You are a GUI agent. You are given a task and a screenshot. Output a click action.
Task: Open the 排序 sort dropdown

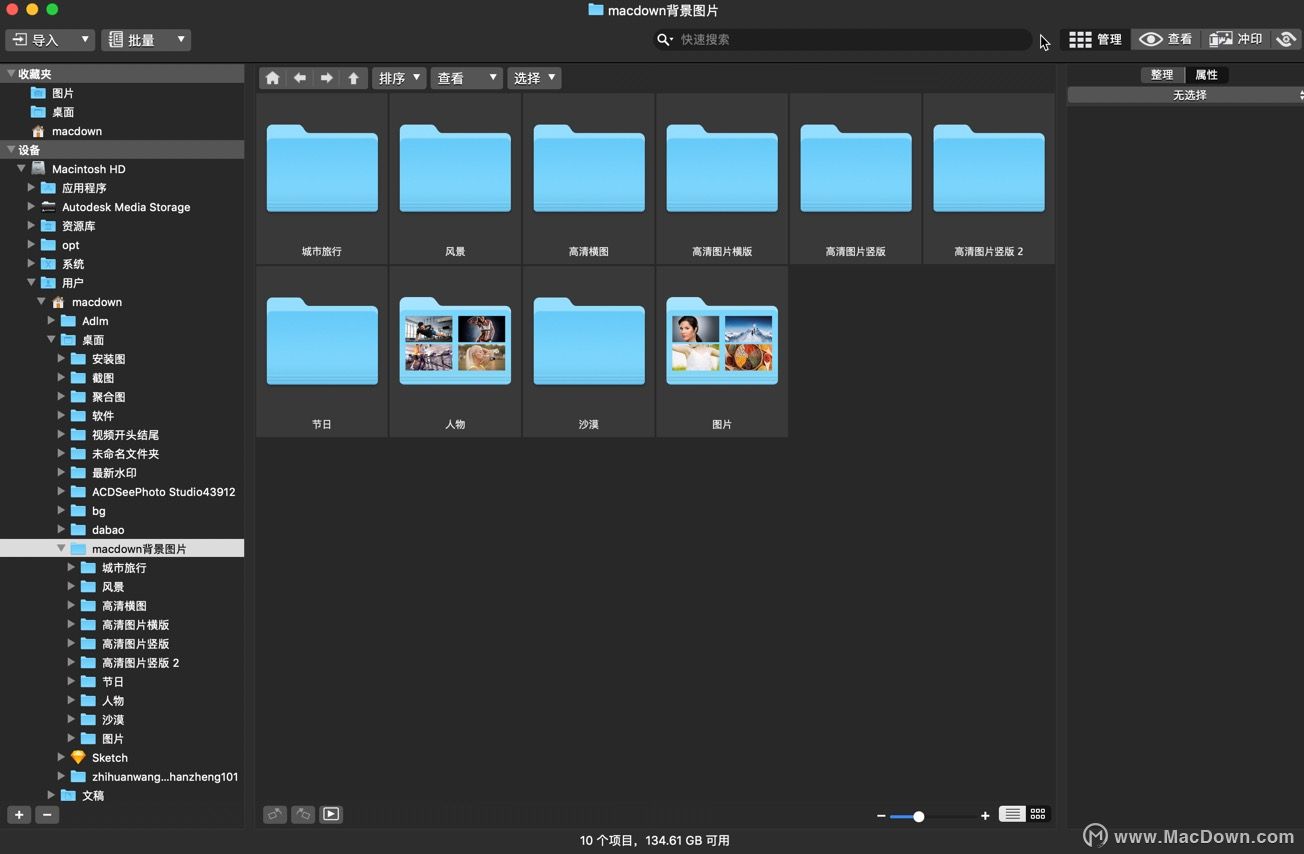[399, 78]
